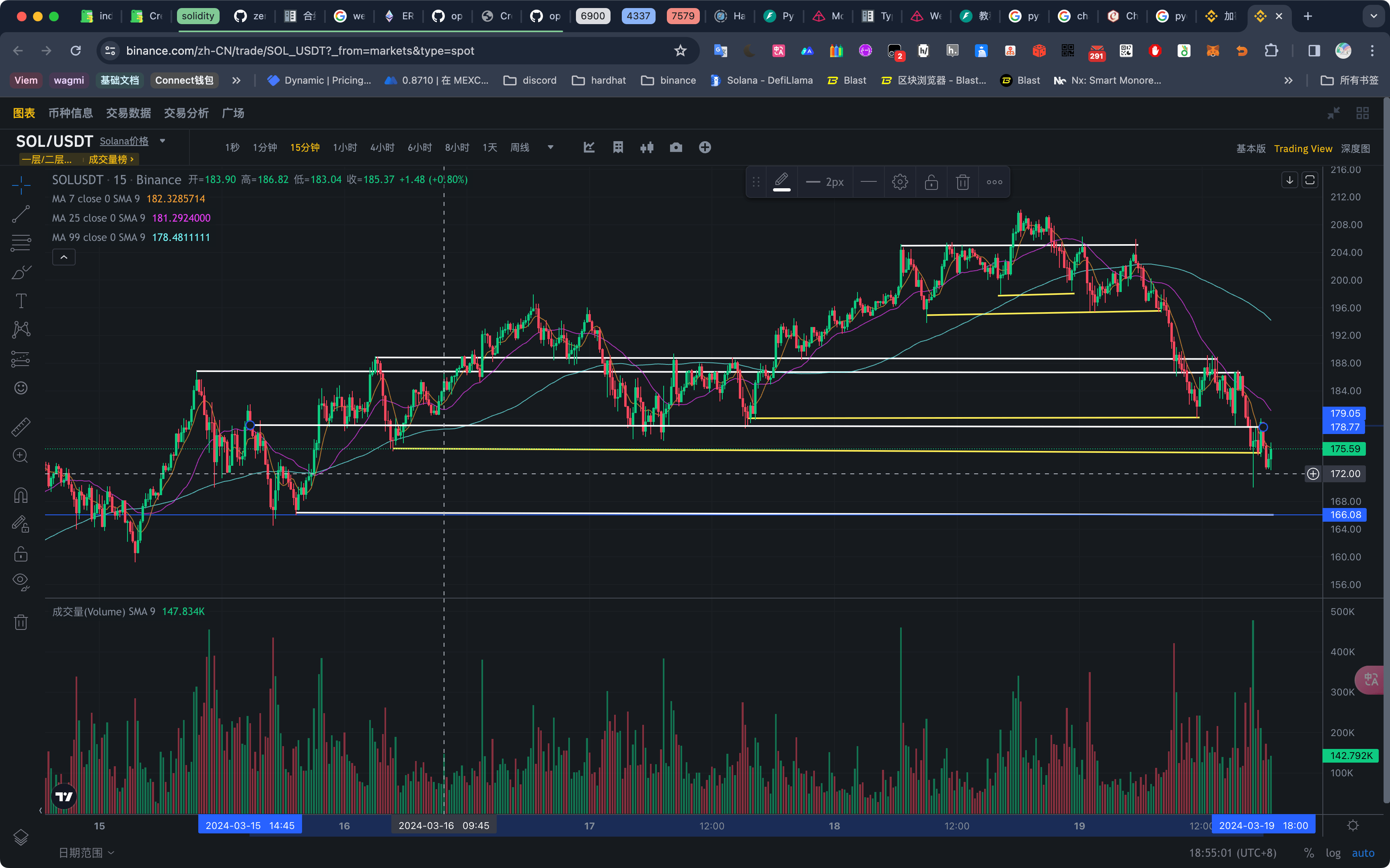Open line color pencil tool

(x=781, y=182)
